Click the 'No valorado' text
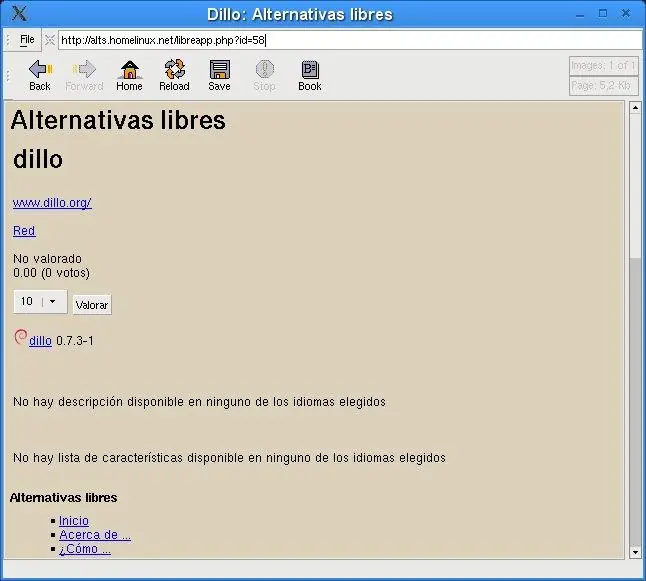Image resolution: width=646 pixels, height=581 pixels. (47, 259)
